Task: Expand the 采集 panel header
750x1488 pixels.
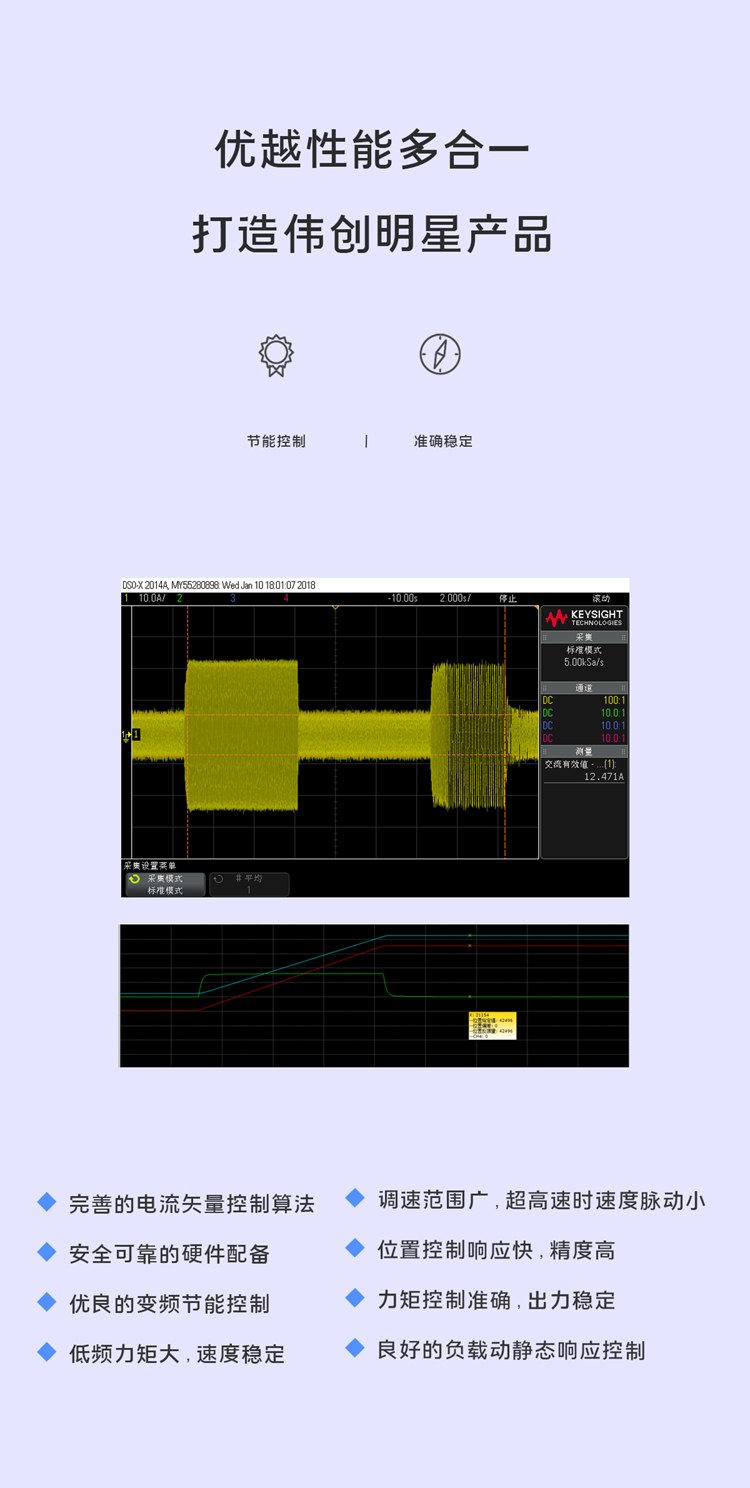Action: (x=584, y=637)
